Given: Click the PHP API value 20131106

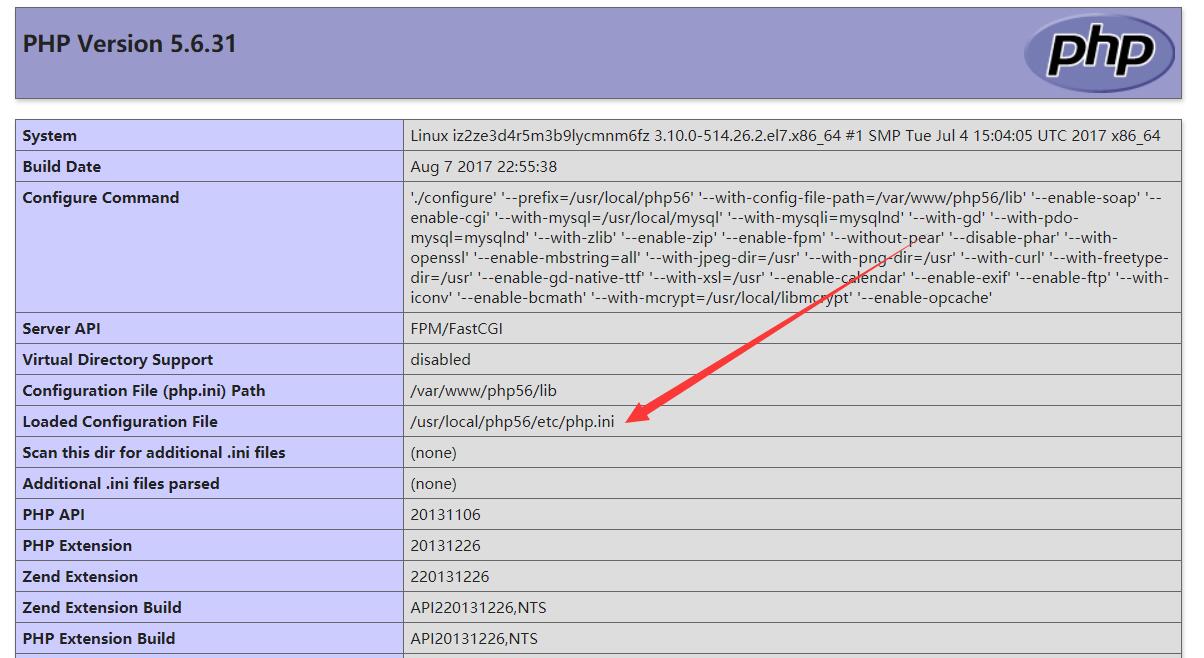Looking at the screenshot, I should [445, 515].
